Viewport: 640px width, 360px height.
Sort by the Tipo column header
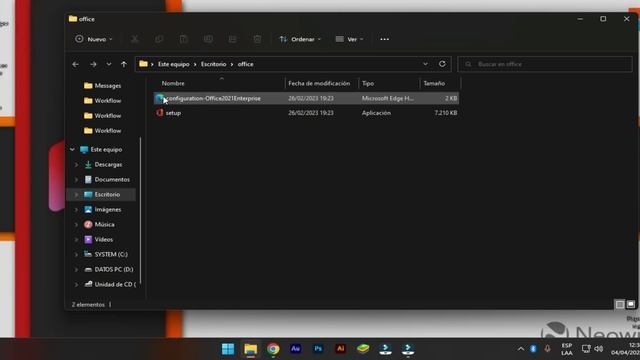[x=368, y=83]
